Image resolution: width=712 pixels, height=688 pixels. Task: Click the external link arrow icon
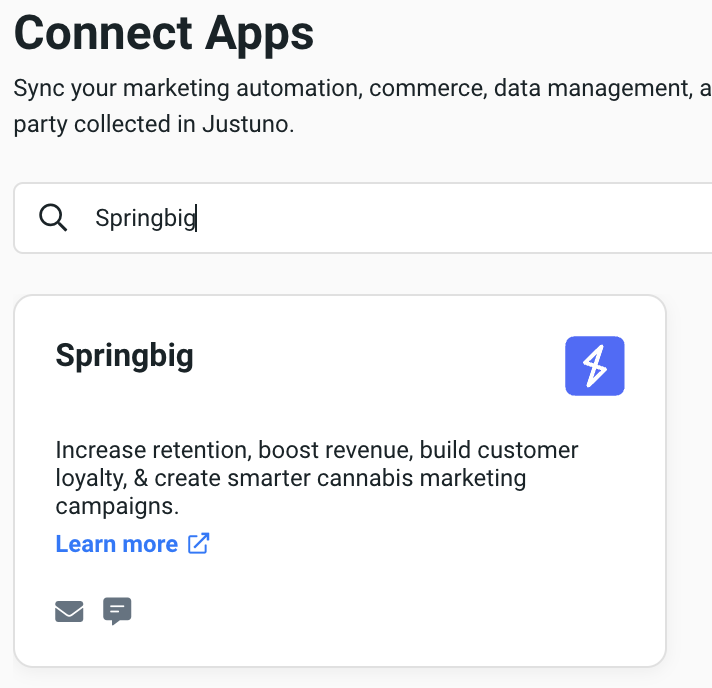199,544
